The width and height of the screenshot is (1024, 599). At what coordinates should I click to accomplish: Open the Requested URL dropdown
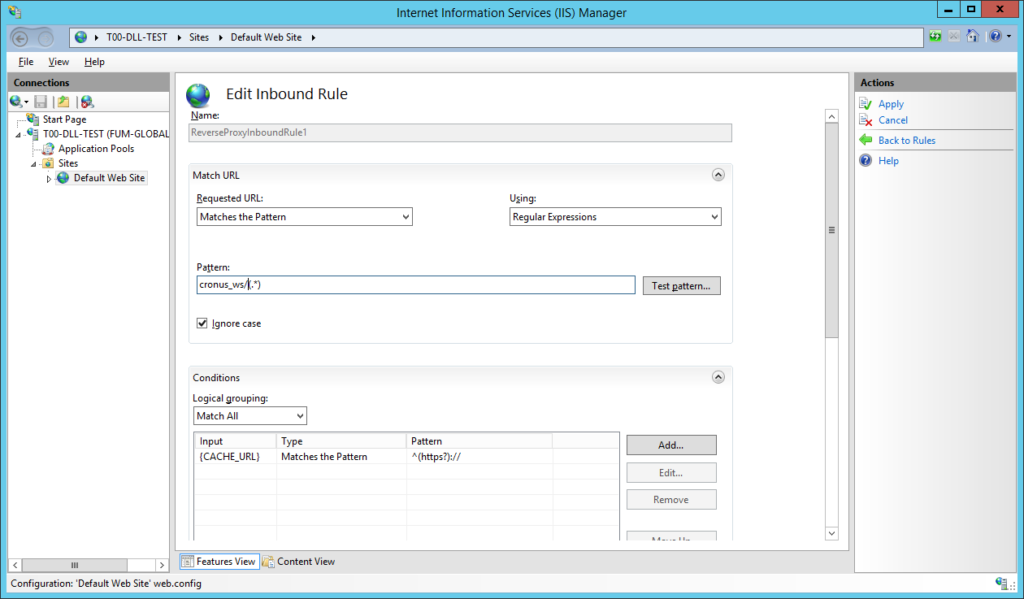pyautogui.click(x=304, y=217)
